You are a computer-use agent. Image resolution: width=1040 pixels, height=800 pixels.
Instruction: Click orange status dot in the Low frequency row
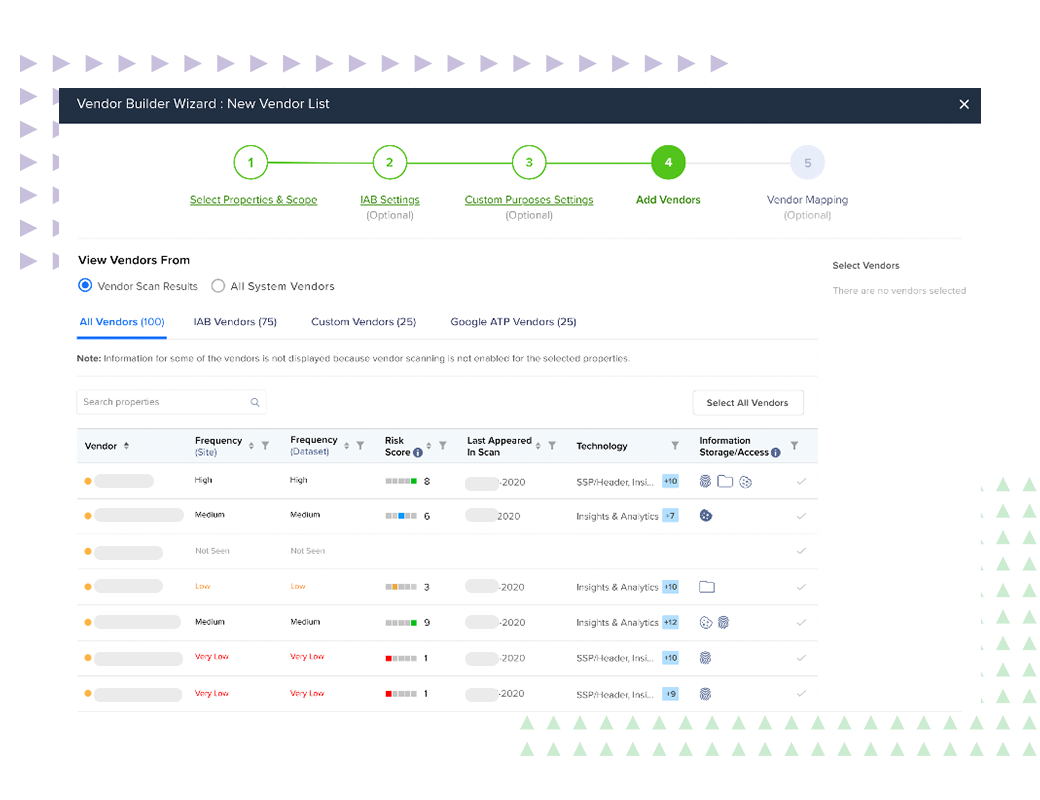click(88, 586)
